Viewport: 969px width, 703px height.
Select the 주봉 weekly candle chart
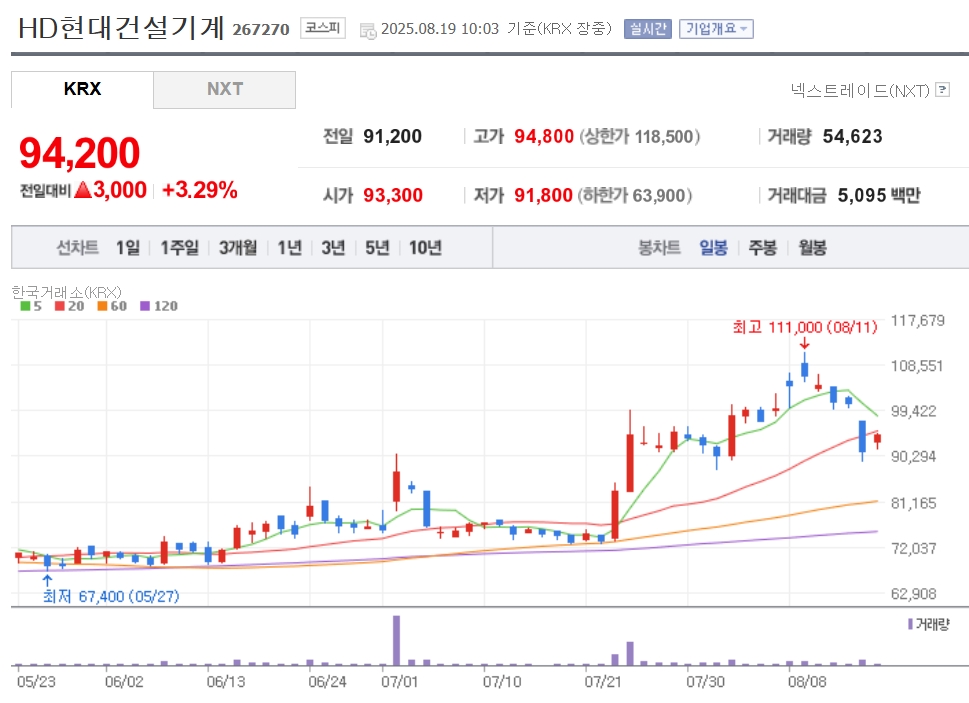763,248
